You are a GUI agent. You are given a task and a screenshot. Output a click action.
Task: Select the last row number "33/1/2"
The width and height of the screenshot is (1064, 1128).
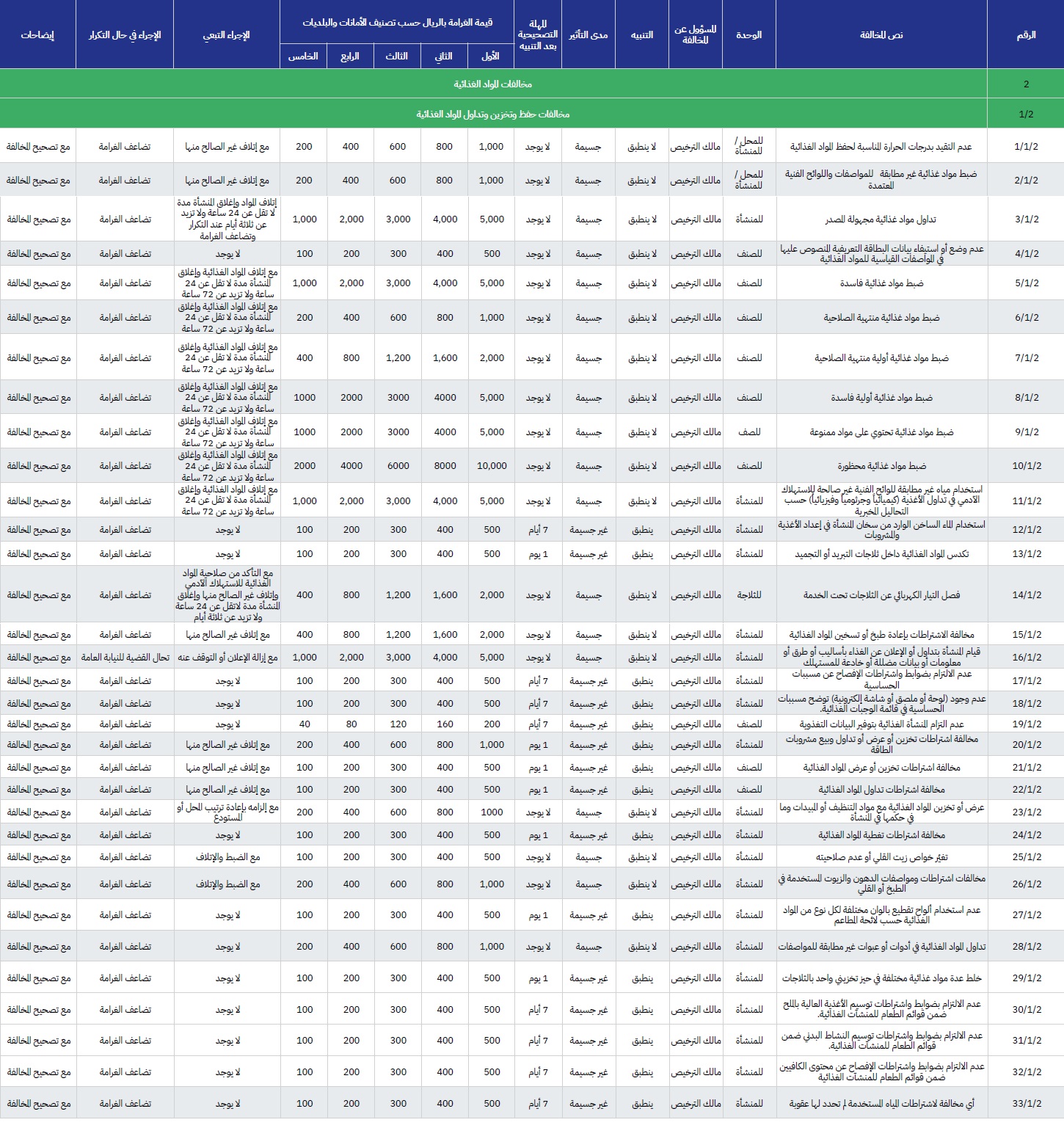[1027, 1103]
